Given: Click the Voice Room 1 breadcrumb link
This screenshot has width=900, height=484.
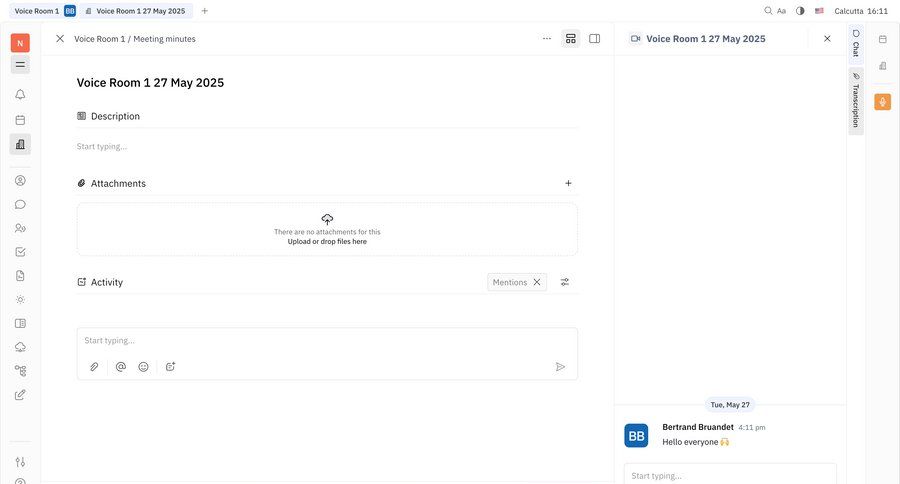Looking at the screenshot, I should tap(99, 39).
